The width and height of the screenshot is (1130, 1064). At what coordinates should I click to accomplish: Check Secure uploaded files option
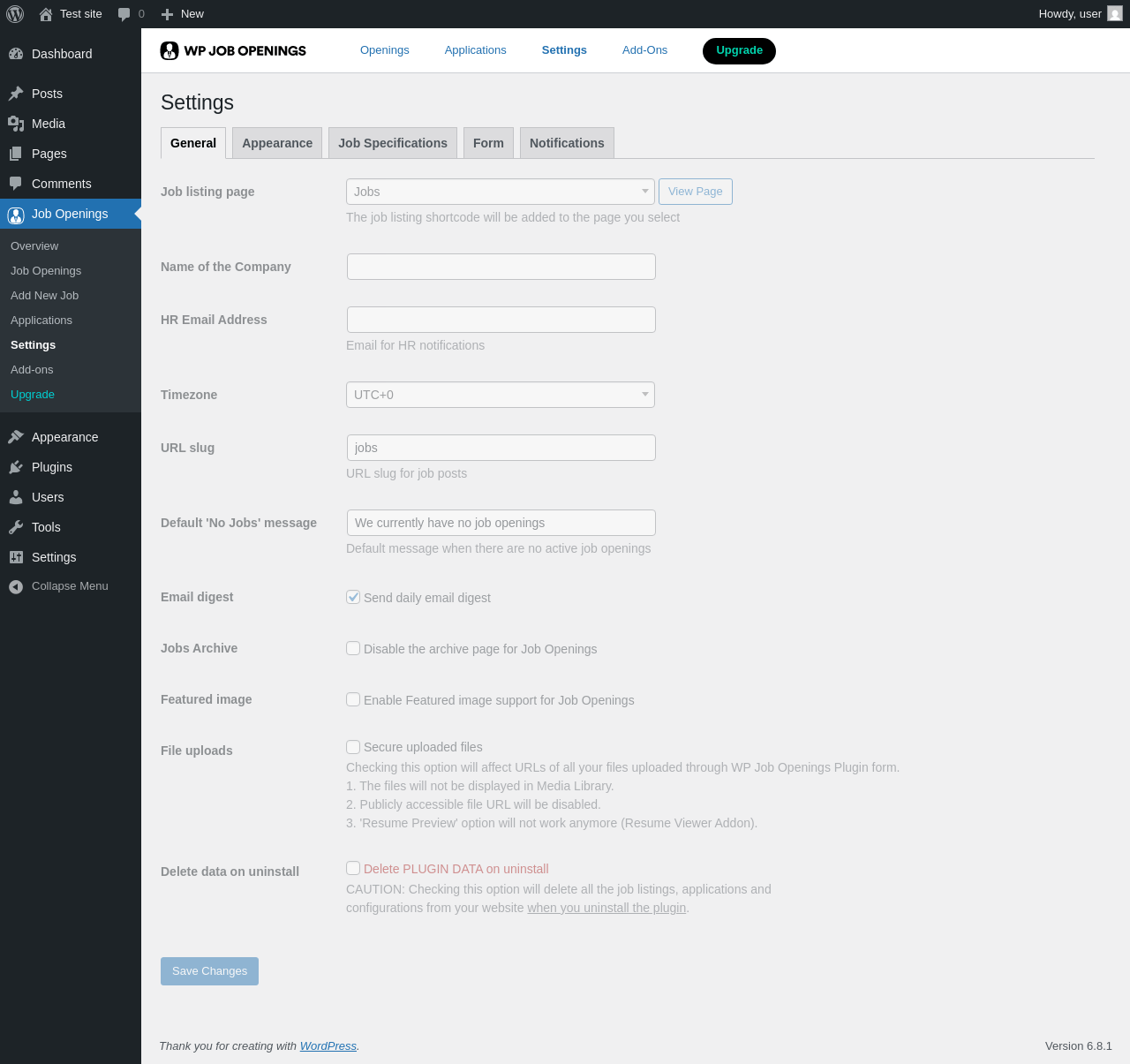(353, 747)
